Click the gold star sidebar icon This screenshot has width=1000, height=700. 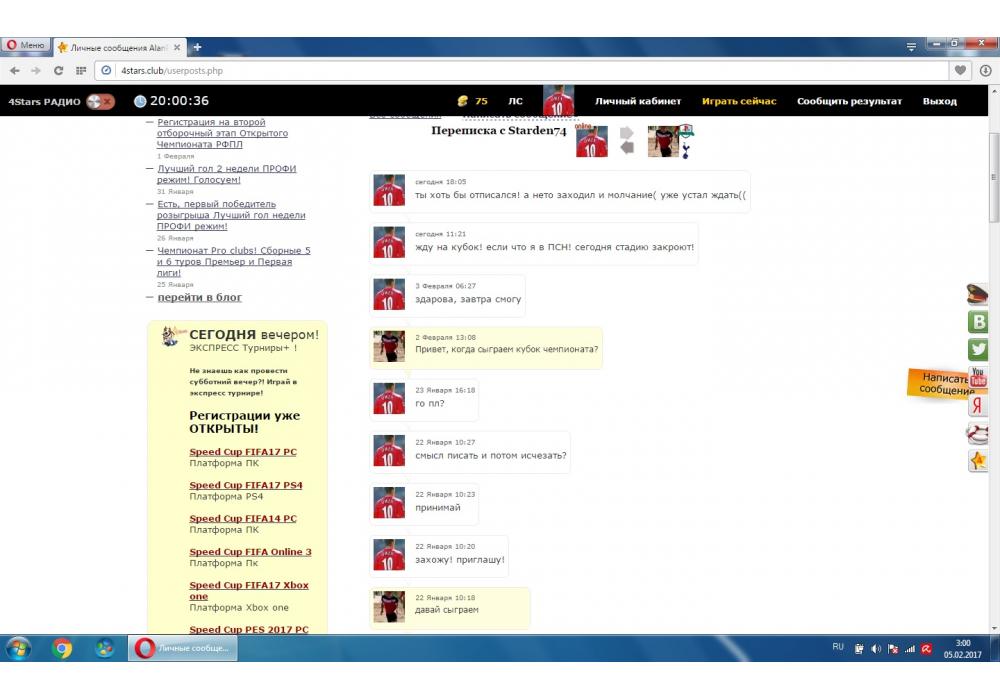978,461
